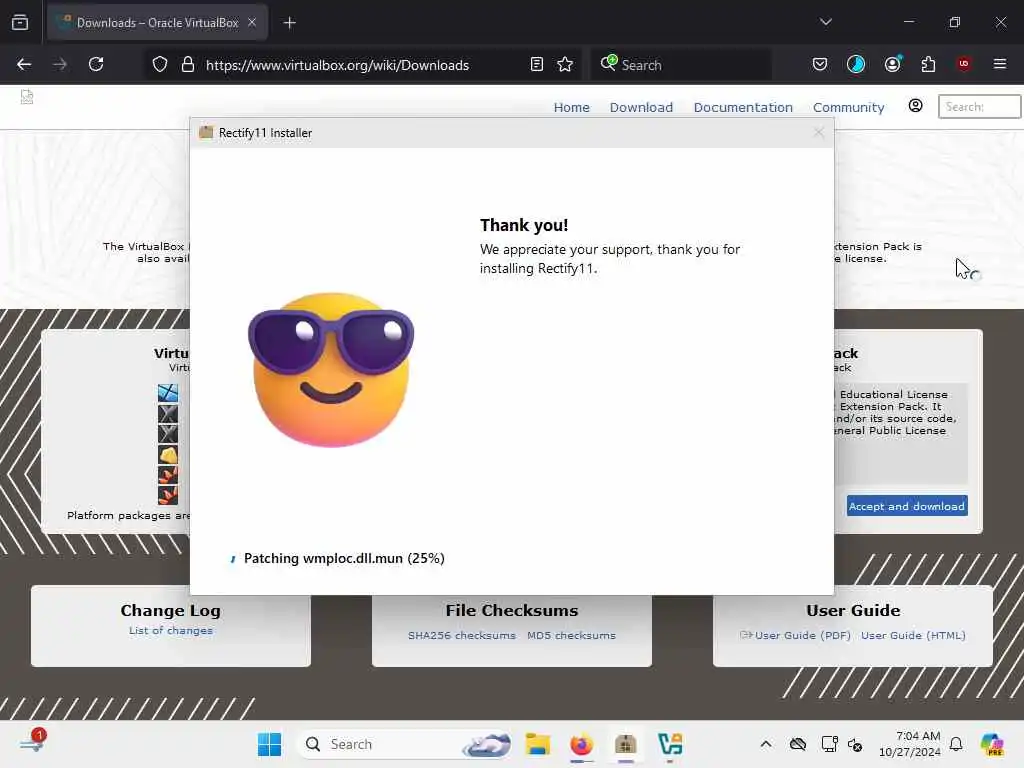The width and height of the screenshot is (1024, 768).
Task: Open Home in VirtualBox site nav
Action: [x=571, y=107]
